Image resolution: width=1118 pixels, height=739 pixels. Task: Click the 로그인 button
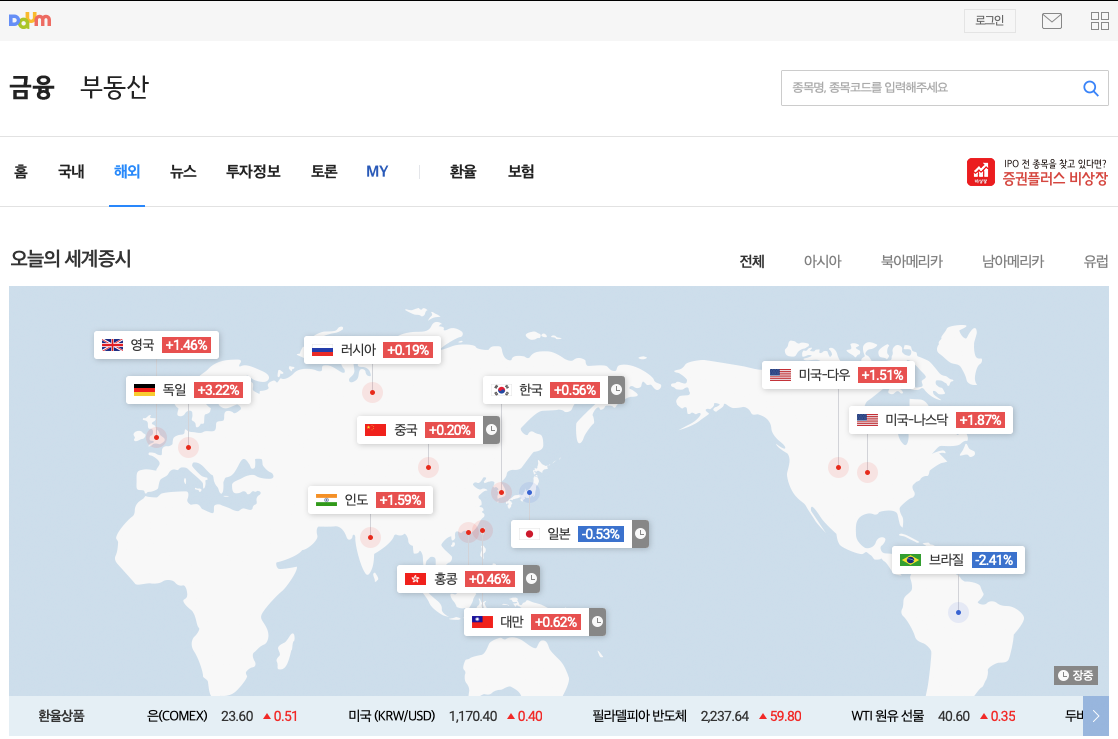coord(989,20)
